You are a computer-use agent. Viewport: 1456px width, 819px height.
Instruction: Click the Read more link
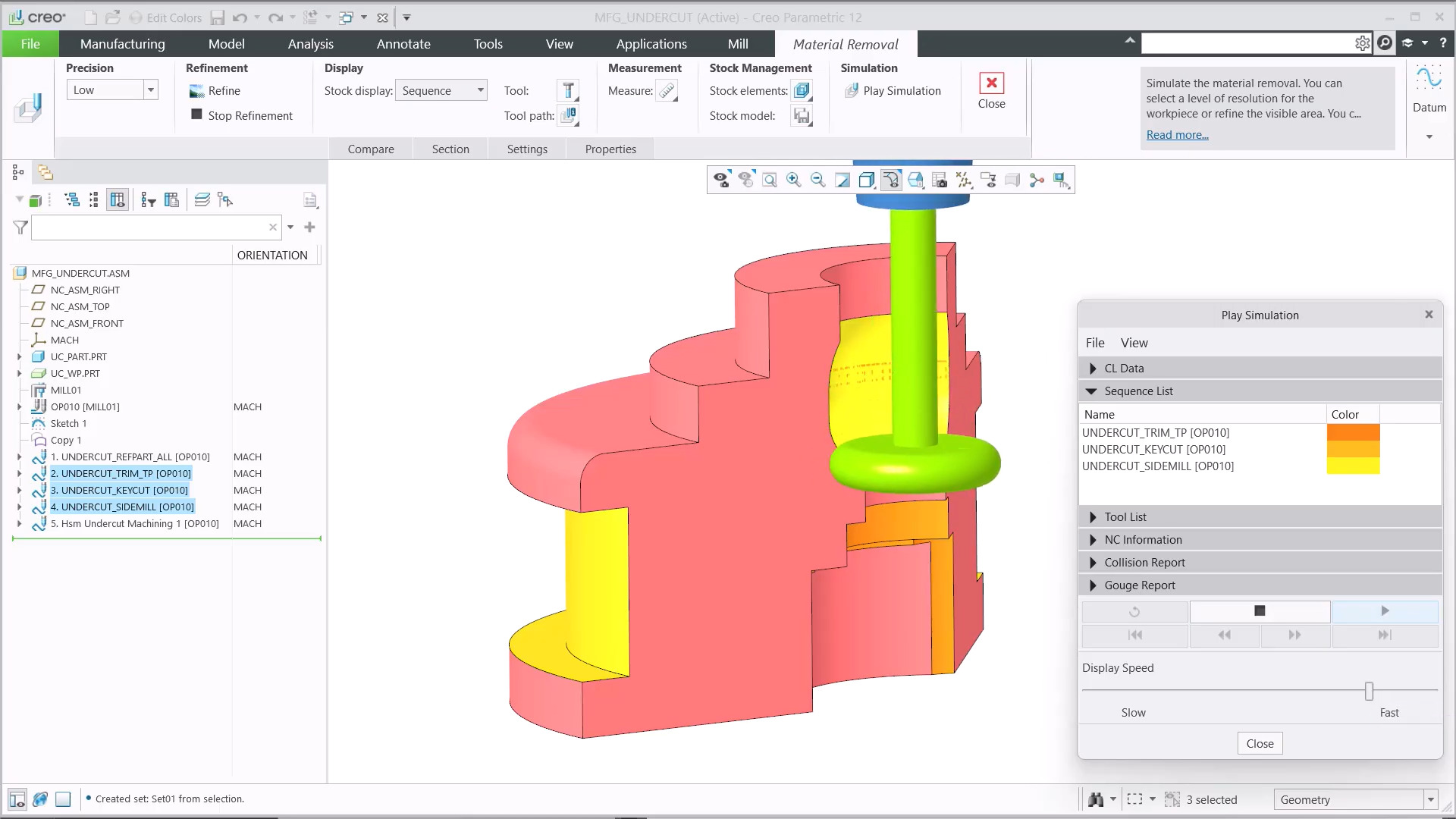pyautogui.click(x=1177, y=135)
